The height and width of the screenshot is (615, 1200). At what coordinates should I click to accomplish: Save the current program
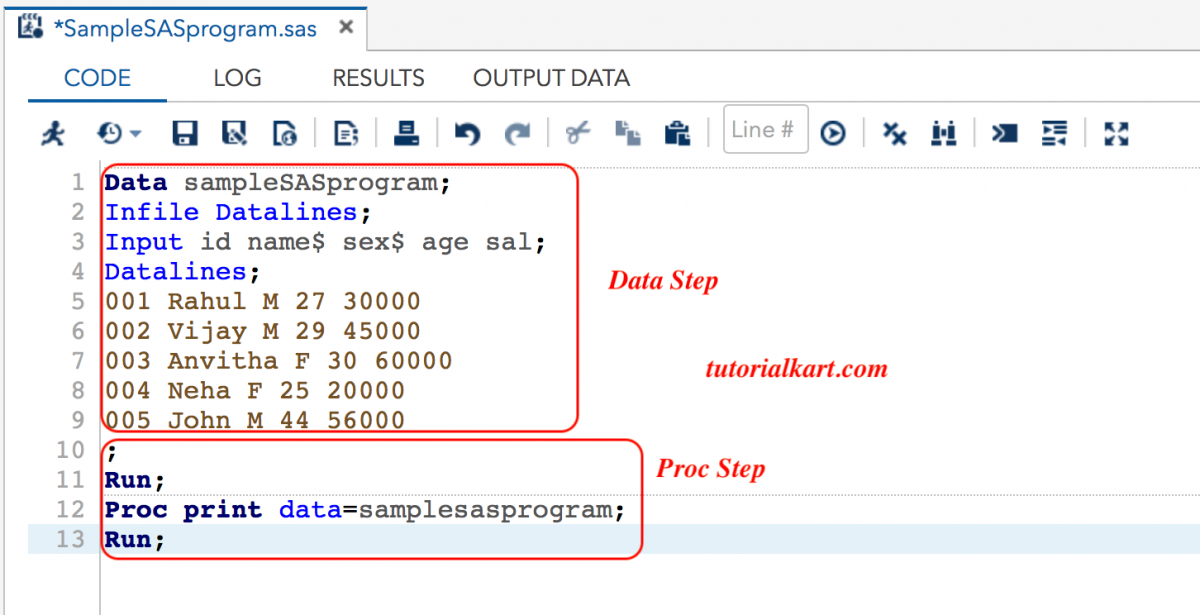coord(184,132)
